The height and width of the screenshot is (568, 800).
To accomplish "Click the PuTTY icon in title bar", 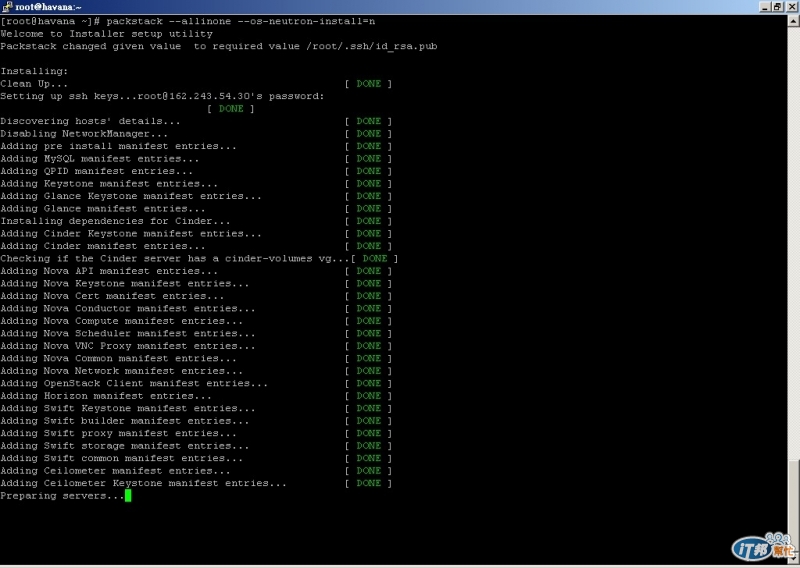I will coord(7,7).
